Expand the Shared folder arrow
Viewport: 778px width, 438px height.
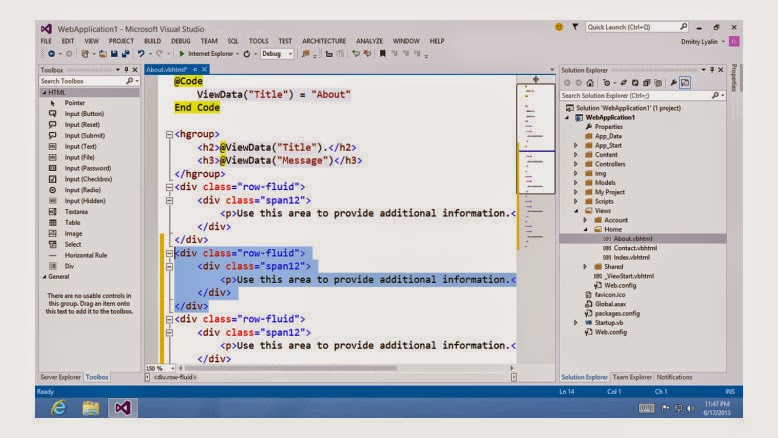[585, 266]
